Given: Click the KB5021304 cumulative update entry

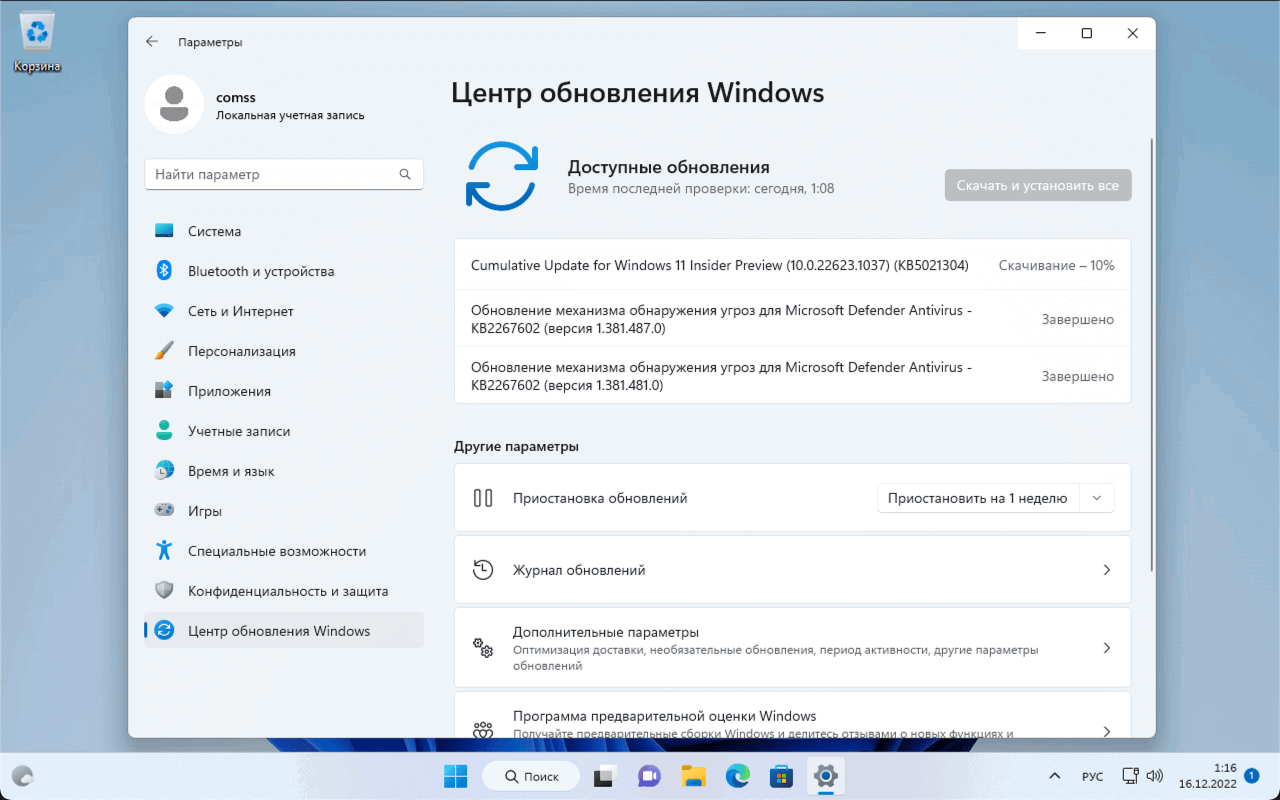Looking at the screenshot, I should [793, 266].
